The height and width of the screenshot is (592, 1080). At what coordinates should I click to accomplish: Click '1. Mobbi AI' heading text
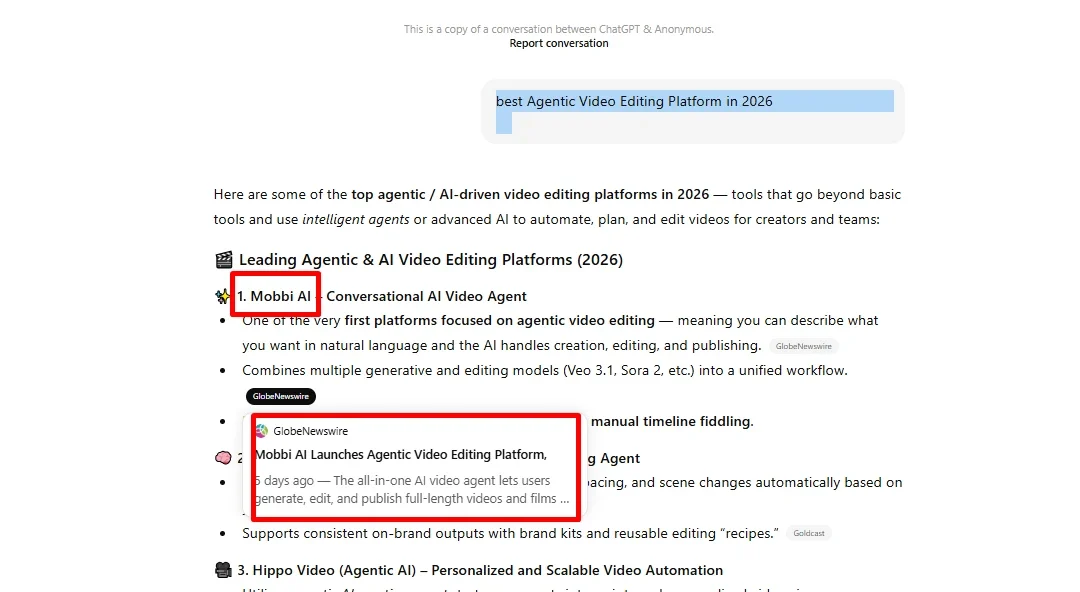pyautogui.click(x=274, y=296)
